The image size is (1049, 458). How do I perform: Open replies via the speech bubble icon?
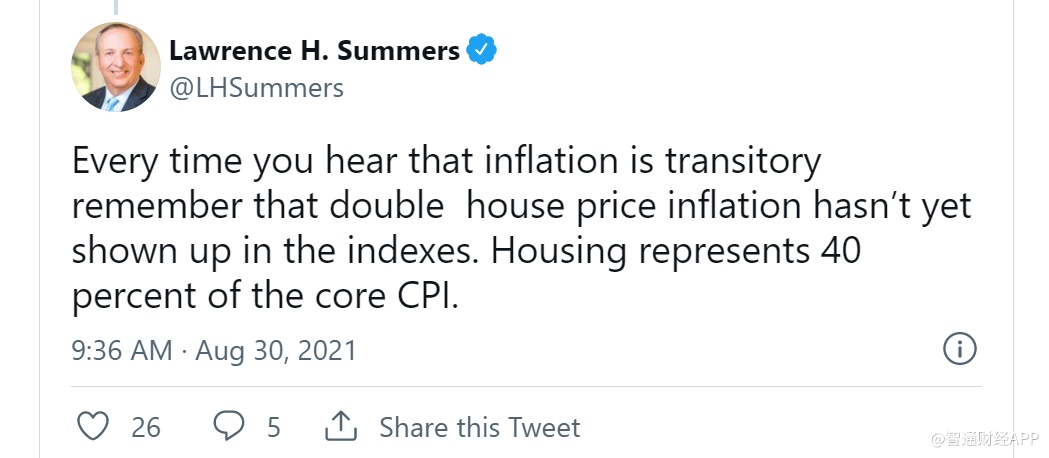(x=229, y=427)
